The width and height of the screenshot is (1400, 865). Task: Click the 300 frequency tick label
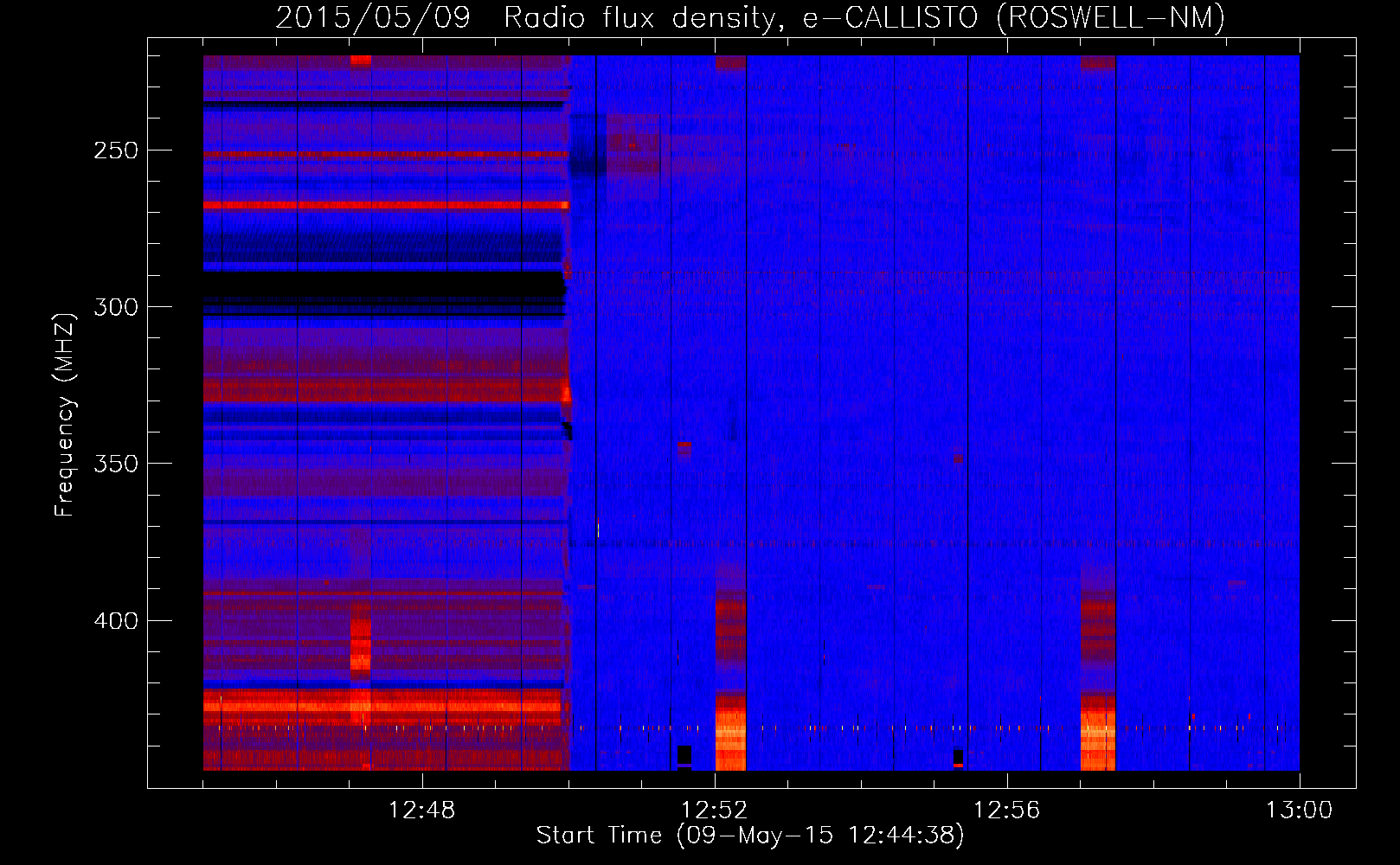tap(116, 307)
